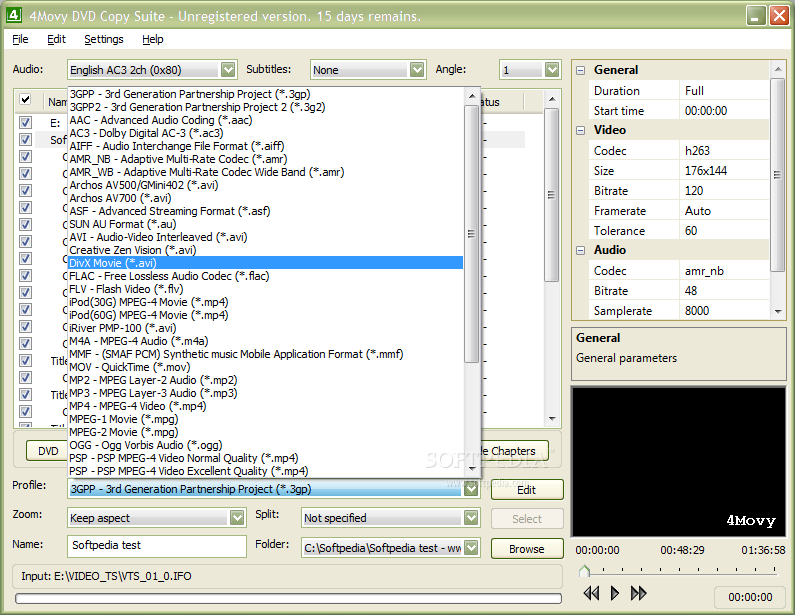This screenshot has width=795, height=615.
Task: Uncheck the checkbox in the E: row
Action: click(x=25, y=122)
